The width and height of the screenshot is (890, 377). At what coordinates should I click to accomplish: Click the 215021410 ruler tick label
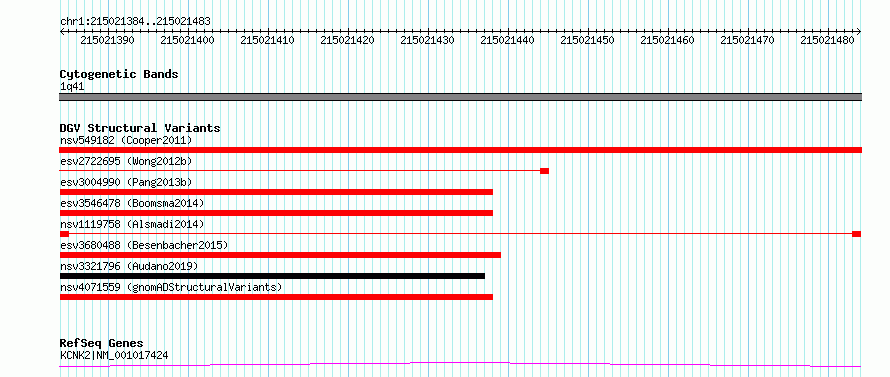267,40
